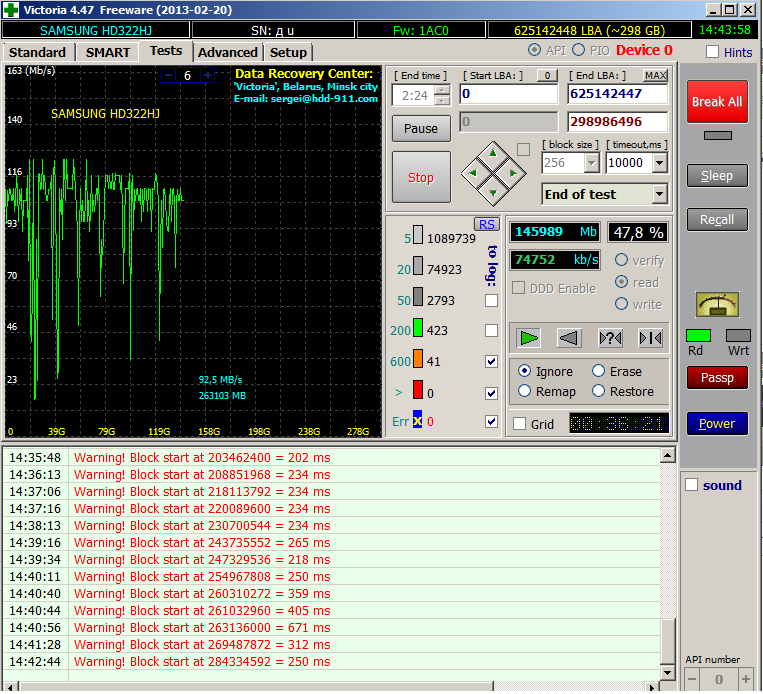Toggle log checkbox for 50 ms blocks
This screenshot has width=763, height=694.
click(x=491, y=301)
